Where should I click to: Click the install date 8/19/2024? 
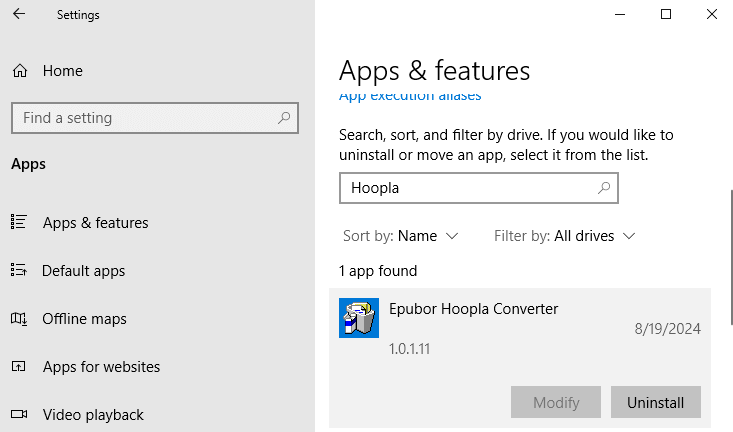point(668,329)
